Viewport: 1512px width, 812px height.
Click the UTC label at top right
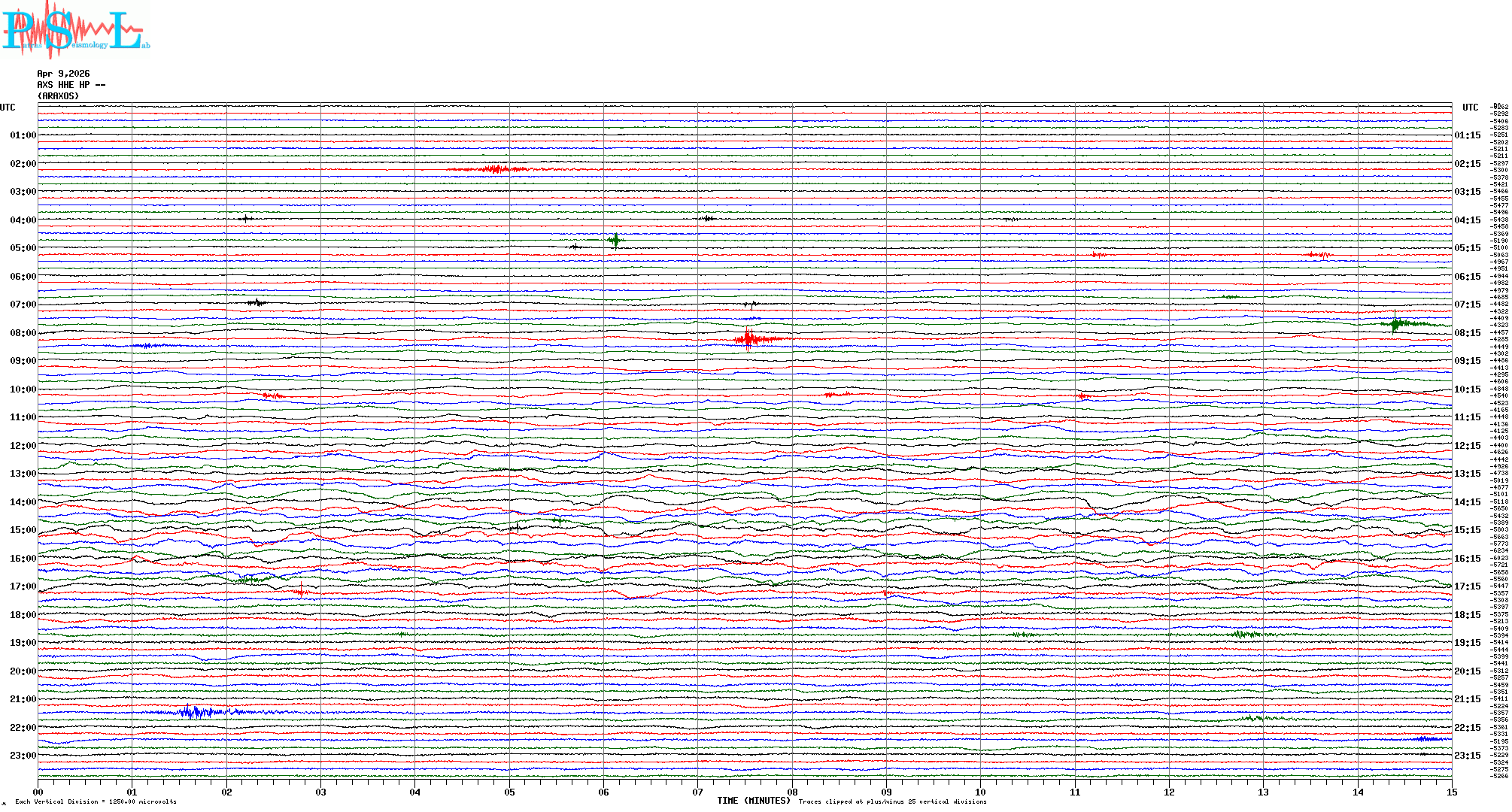[1470, 108]
